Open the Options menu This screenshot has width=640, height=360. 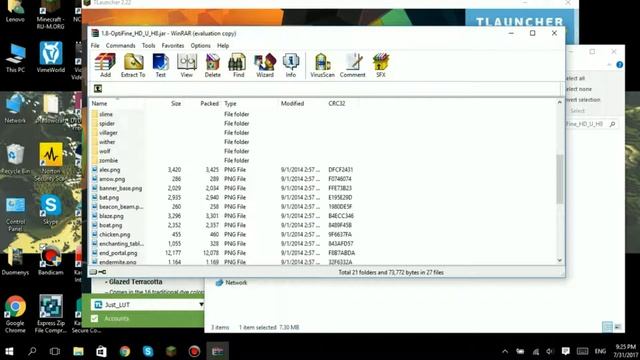coord(200,46)
